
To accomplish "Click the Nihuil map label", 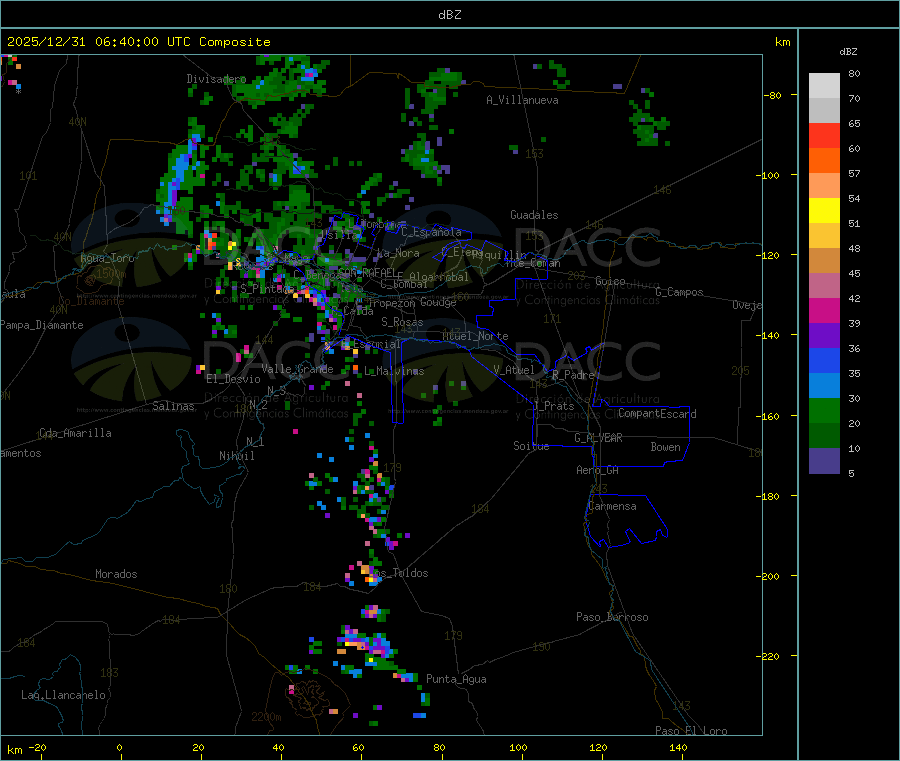I will pos(236,456).
